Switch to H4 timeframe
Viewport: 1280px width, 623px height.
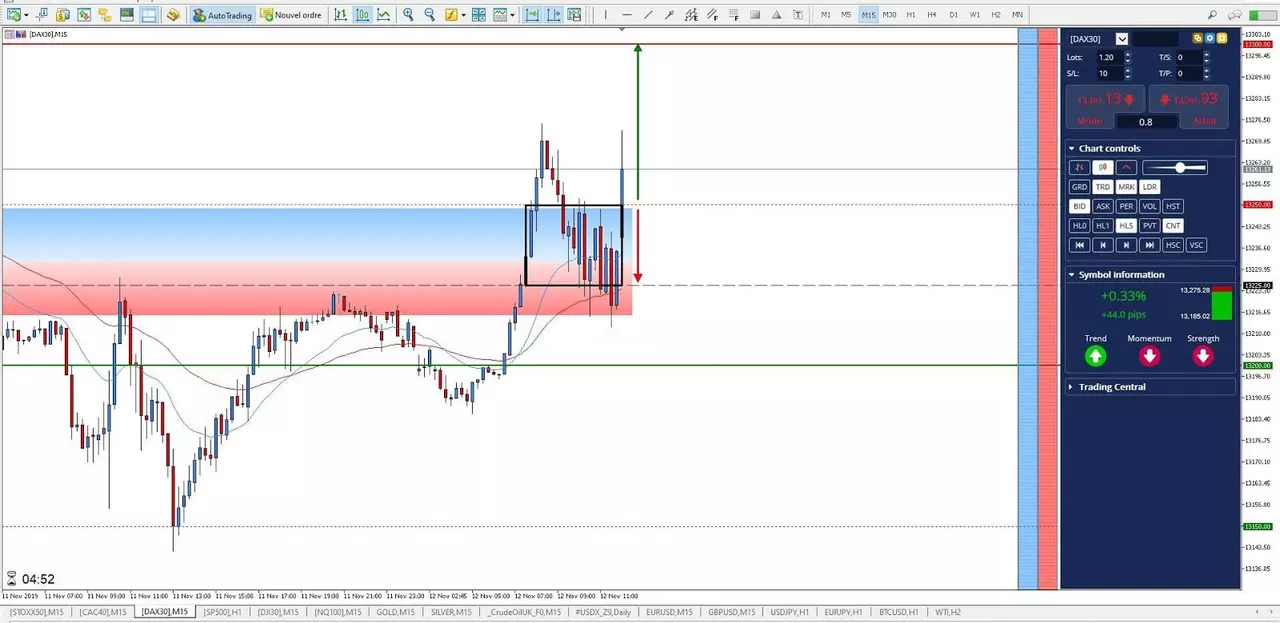click(x=932, y=15)
